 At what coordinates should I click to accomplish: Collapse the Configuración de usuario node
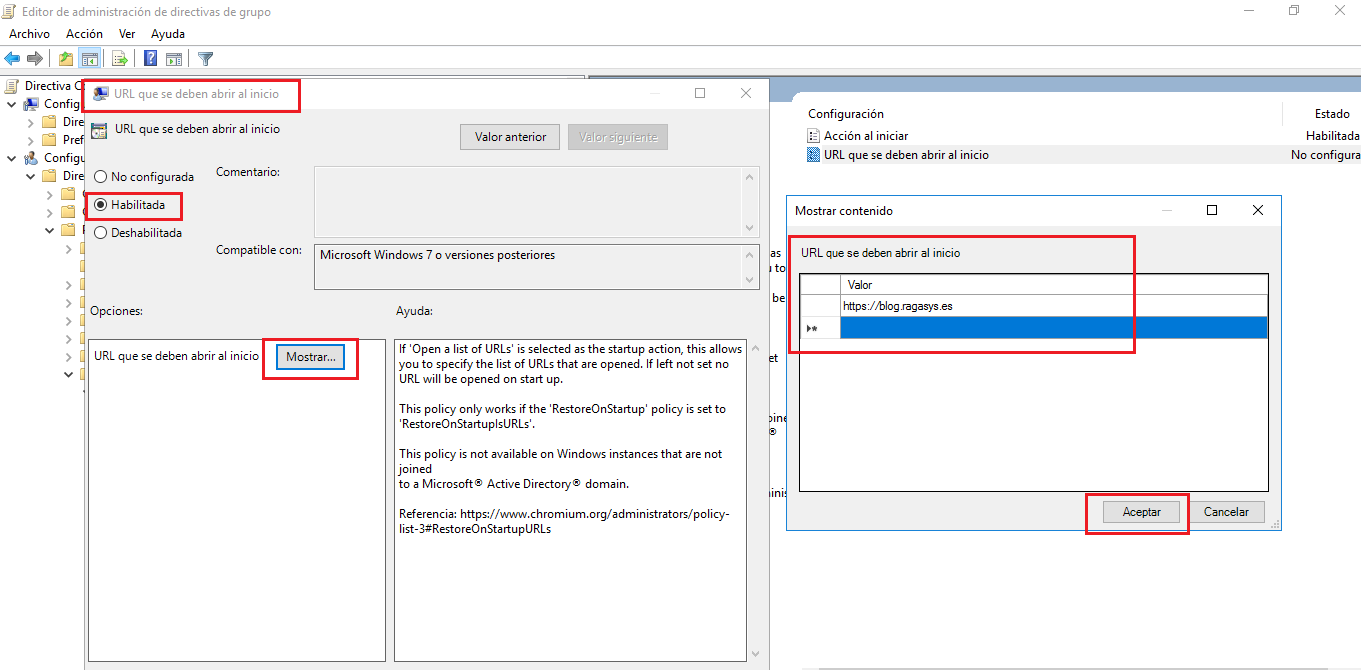[x=13, y=157]
